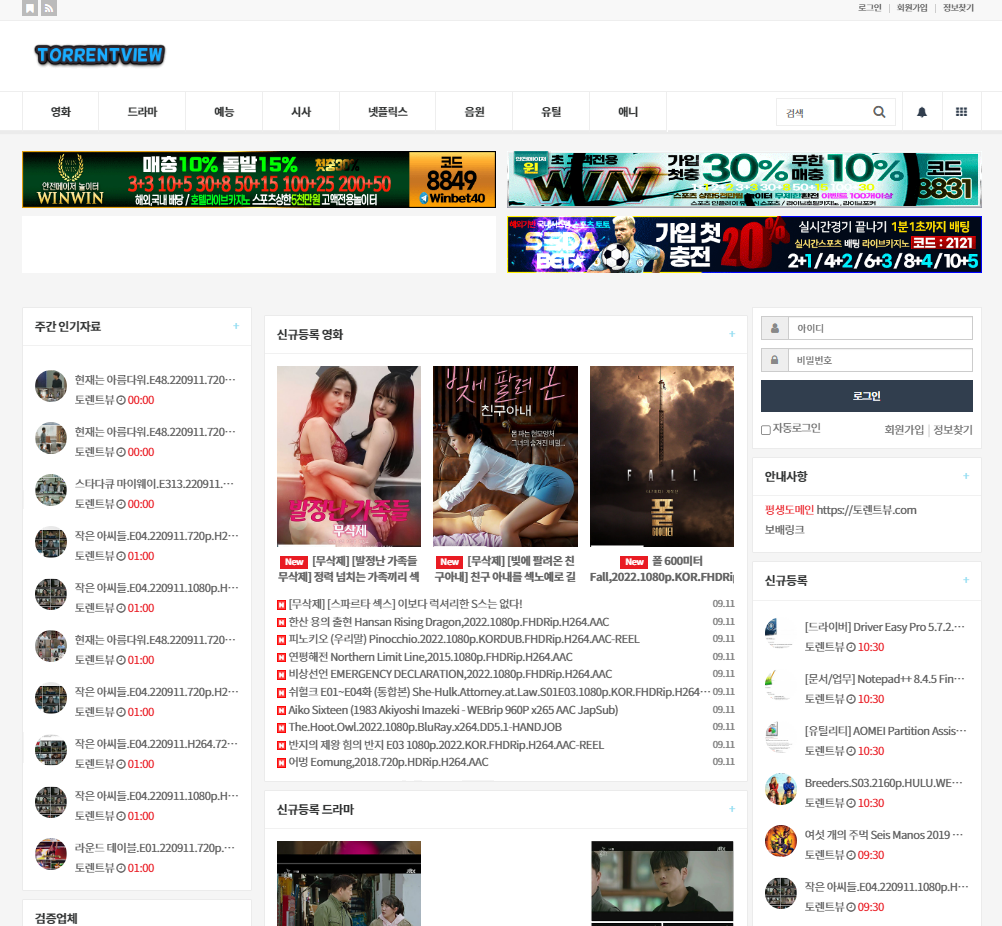Click 회원가입 link in top bar
The image size is (1002, 926).
[x=911, y=8]
